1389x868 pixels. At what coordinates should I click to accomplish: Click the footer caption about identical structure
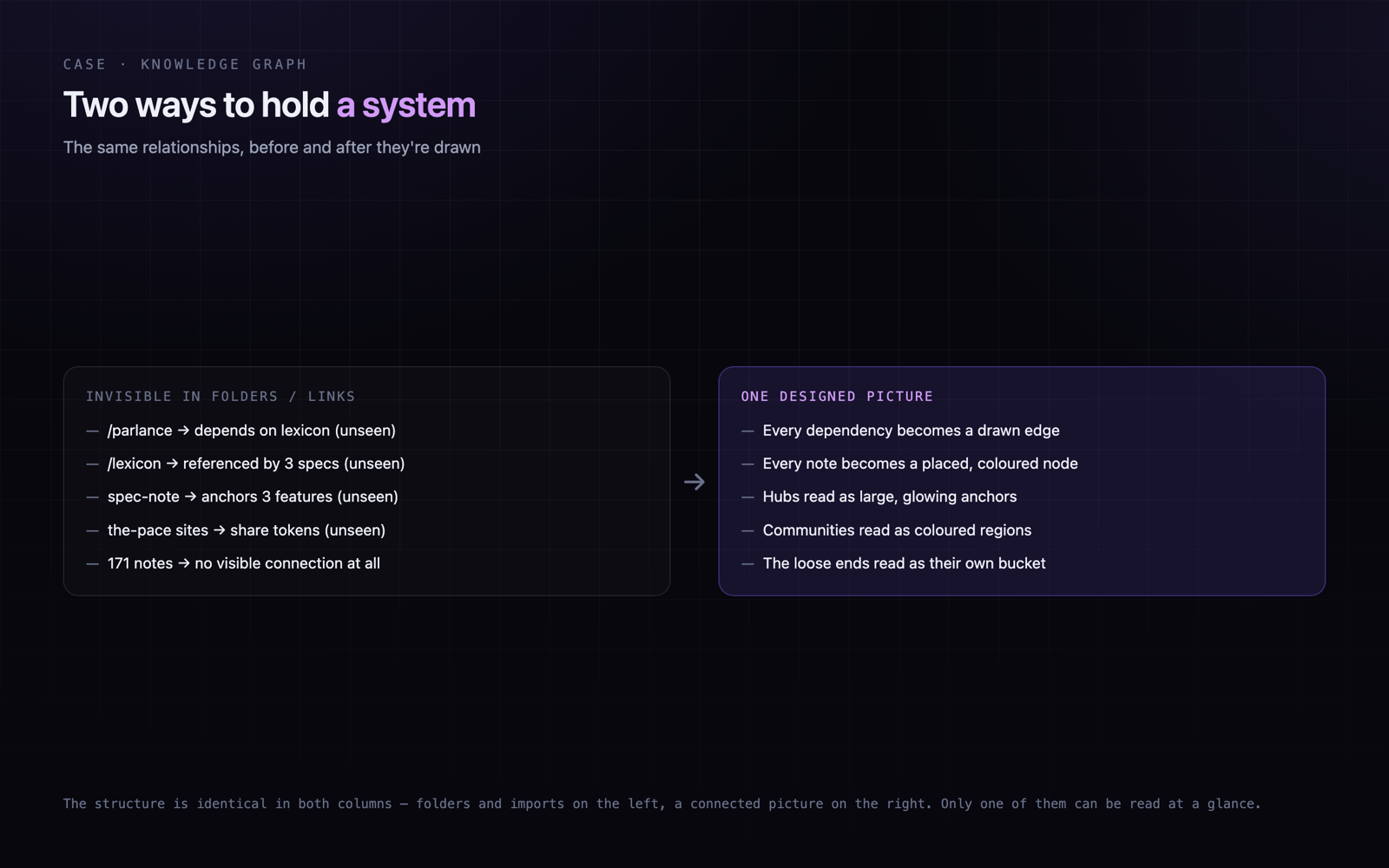point(662,804)
